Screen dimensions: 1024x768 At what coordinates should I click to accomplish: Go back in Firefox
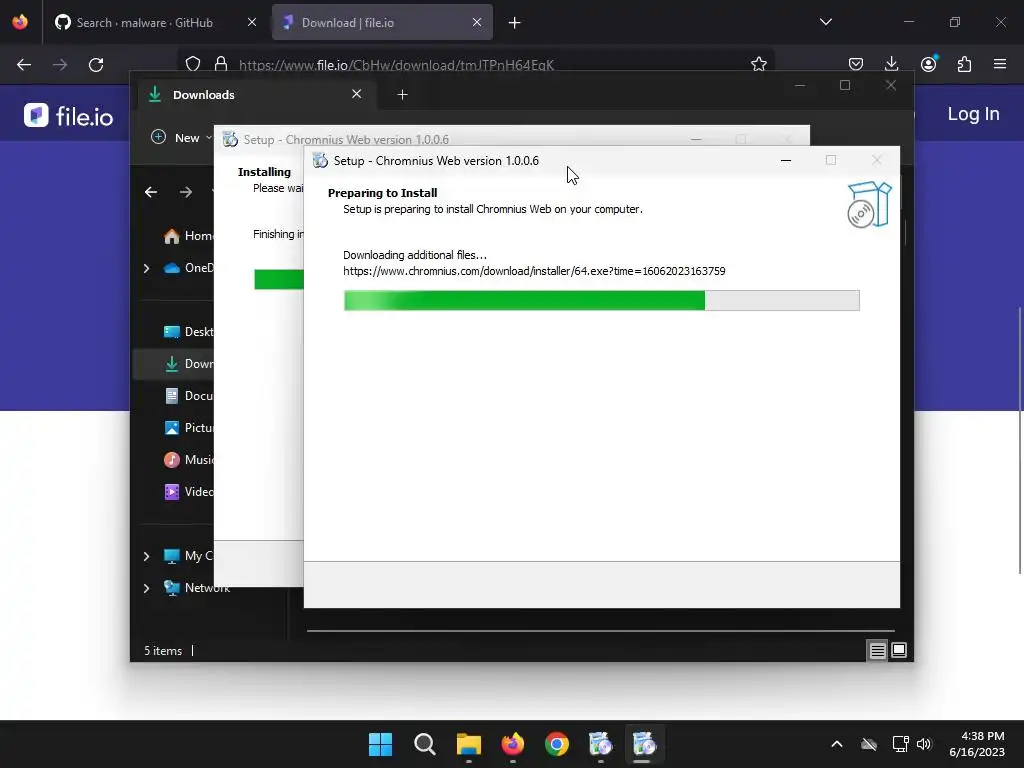pos(24,65)
